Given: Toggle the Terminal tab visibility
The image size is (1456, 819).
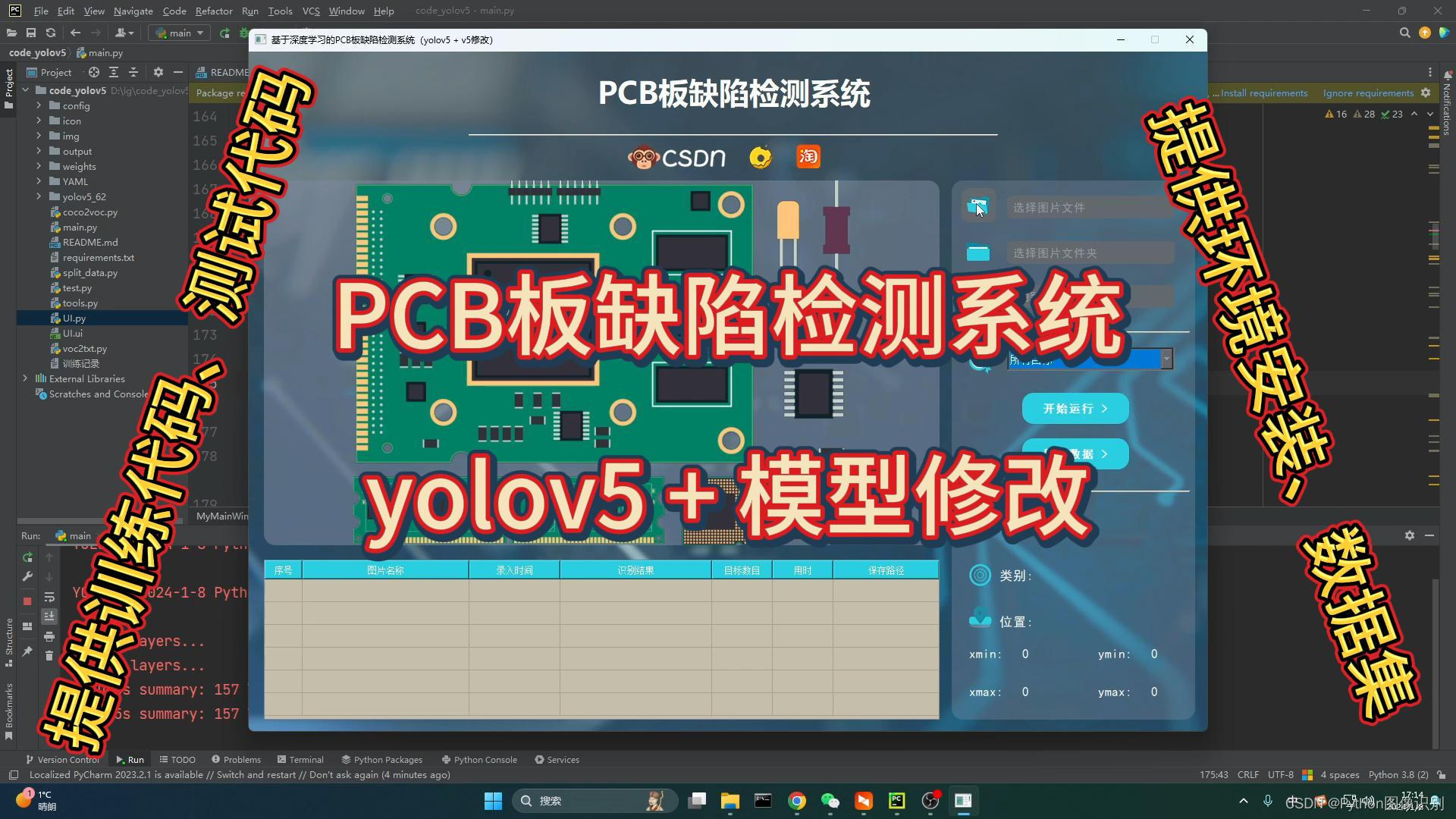Looking at the screenshot, I should pyautogui.click(x=304, y=759).
